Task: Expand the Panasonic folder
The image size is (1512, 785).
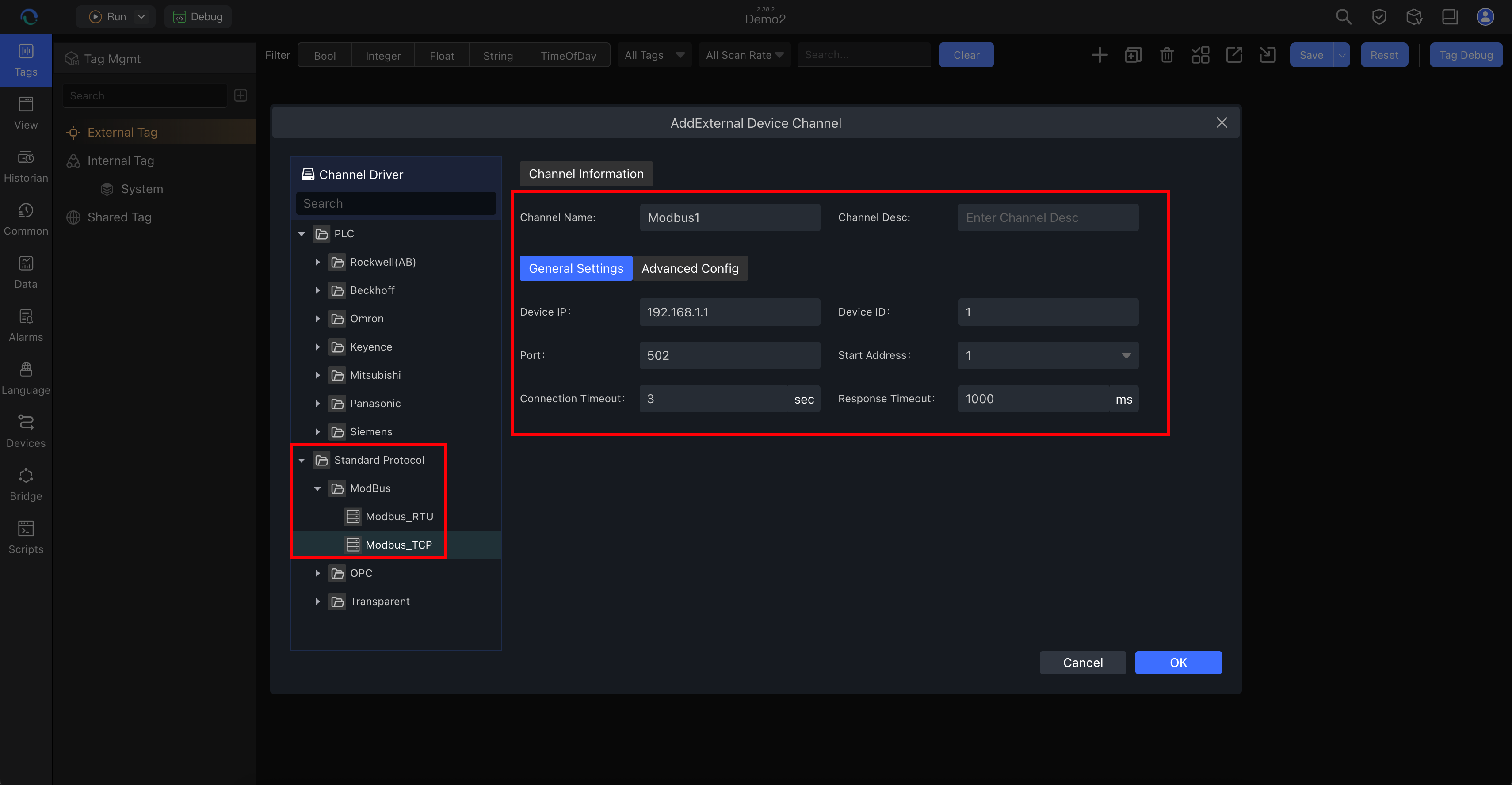Action: [317, 404]
